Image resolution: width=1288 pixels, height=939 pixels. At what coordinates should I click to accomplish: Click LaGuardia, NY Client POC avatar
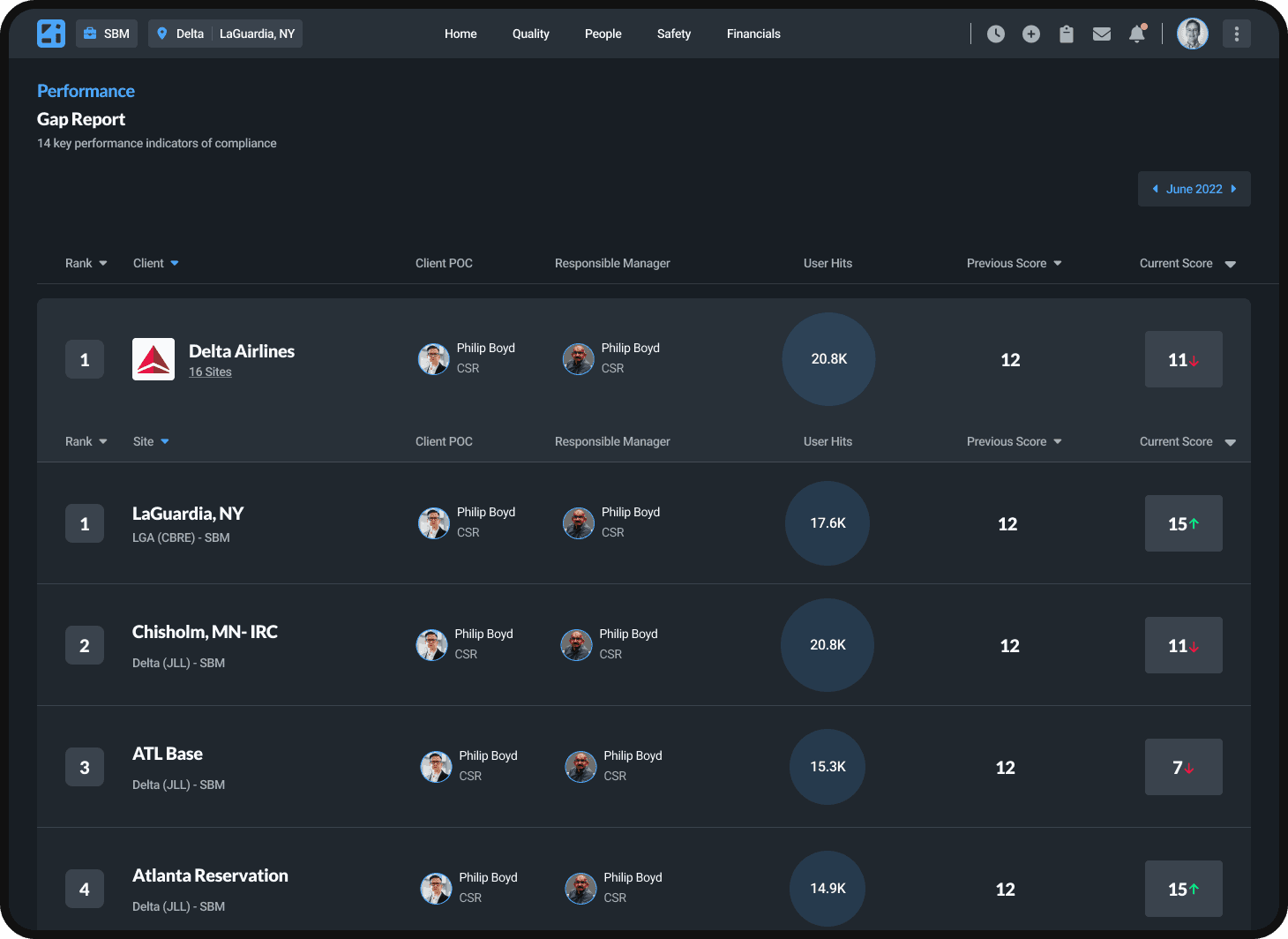(433, 523)
